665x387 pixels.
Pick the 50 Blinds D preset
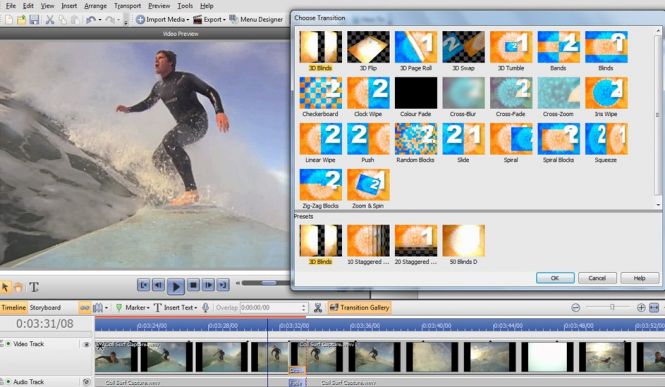[x=464, y=245]
